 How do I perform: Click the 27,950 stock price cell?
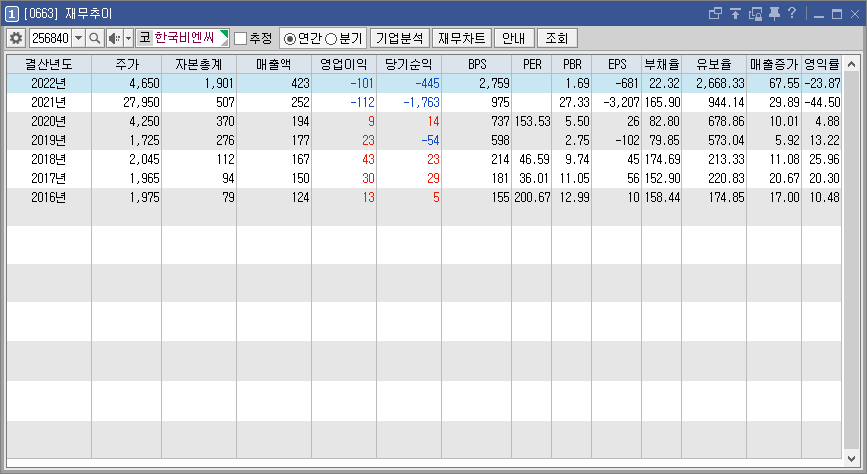127,102
